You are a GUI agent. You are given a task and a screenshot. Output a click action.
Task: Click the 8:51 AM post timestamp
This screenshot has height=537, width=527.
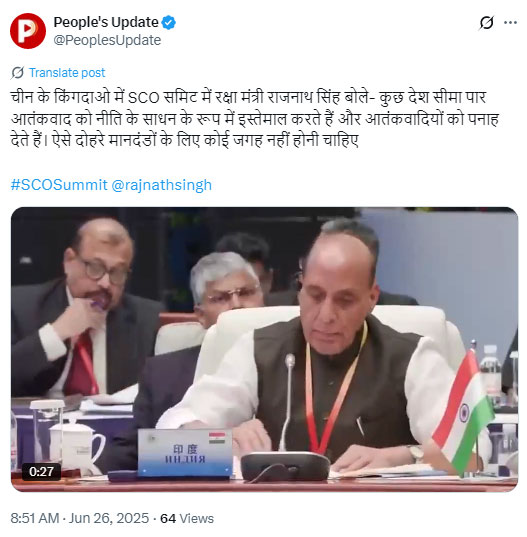click(x=35, y=518)
